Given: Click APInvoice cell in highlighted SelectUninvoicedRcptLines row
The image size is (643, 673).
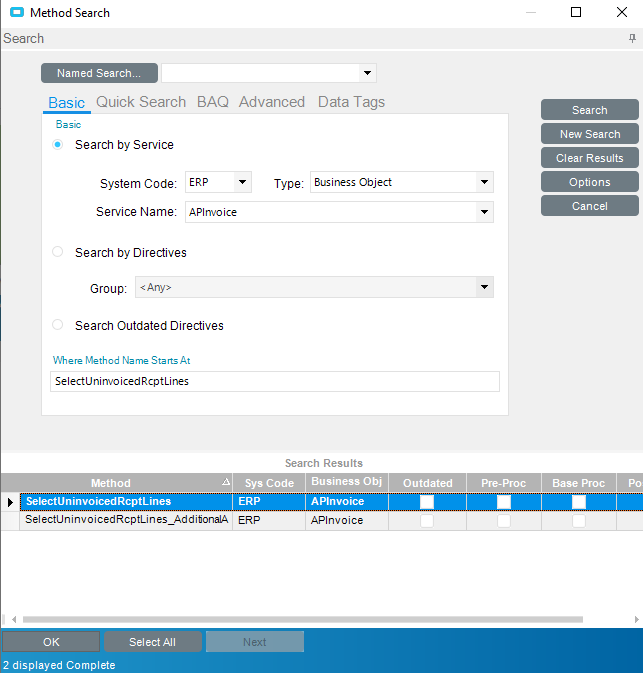Looking at the screenshot, I should click(347, 502).
